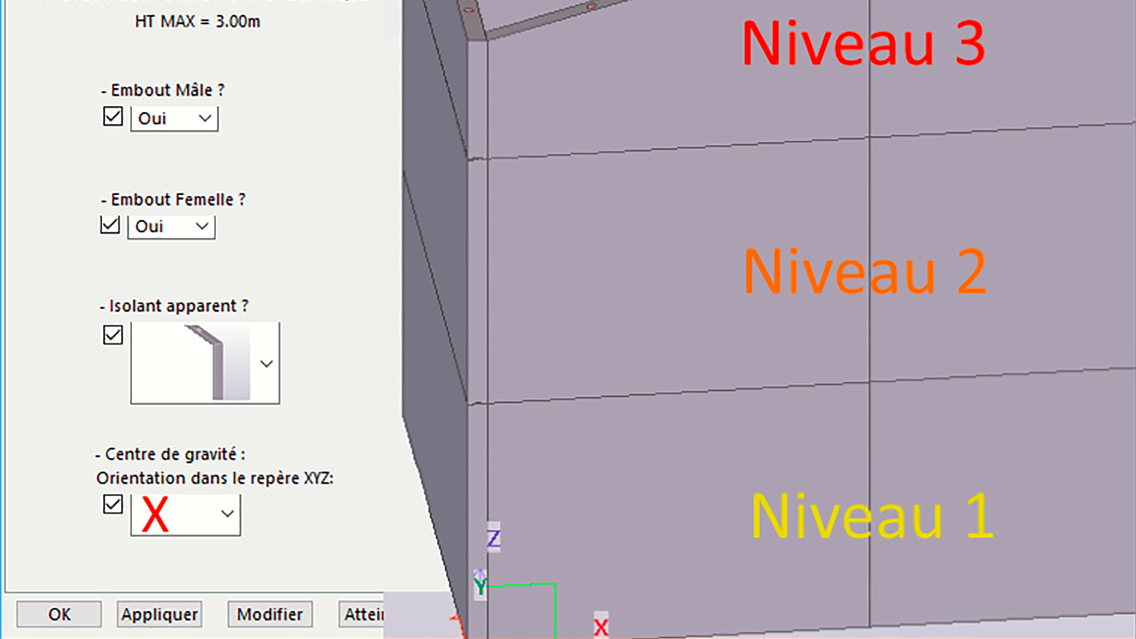1136x639 pixels.
Task: Expand the Isolant apparent dropdown arrow
Action: click(x=266, y=363)
